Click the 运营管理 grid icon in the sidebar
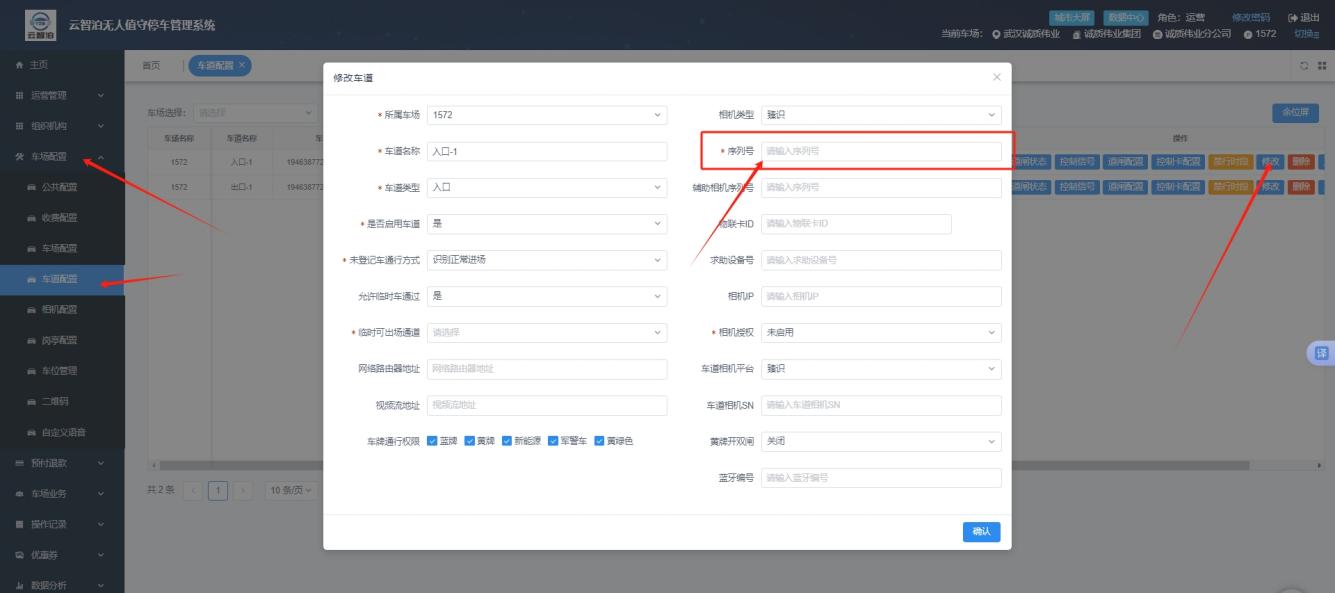1335x593 pixels. click(x=21, y=95)
